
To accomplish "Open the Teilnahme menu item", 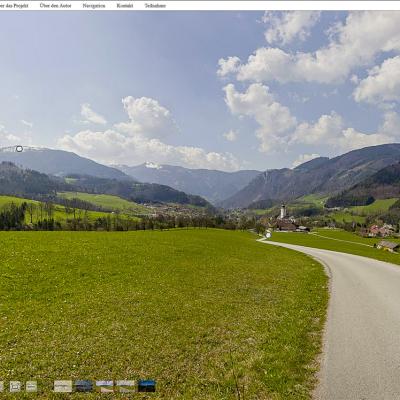I will [155, 6].
